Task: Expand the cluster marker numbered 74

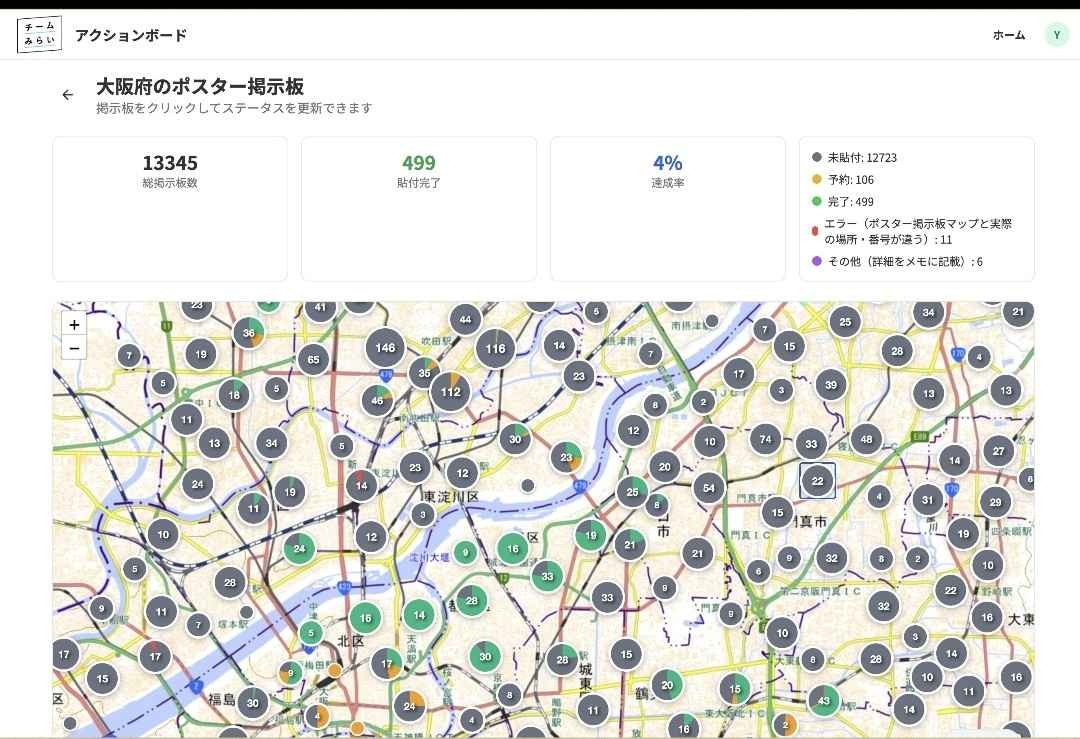Action: coord(765,439)
